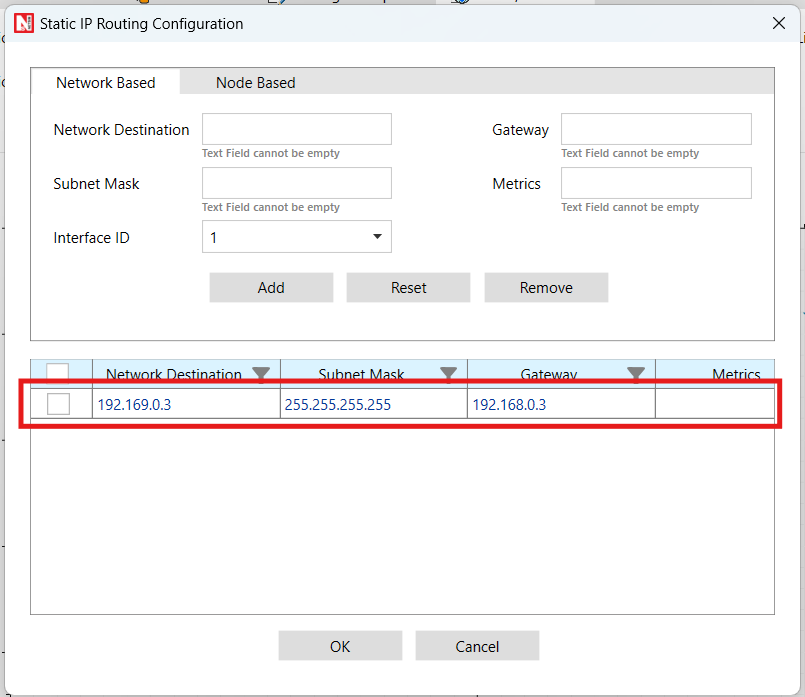Check the box for route 192.169.0.3
The image size is (805, 697).
59,404
